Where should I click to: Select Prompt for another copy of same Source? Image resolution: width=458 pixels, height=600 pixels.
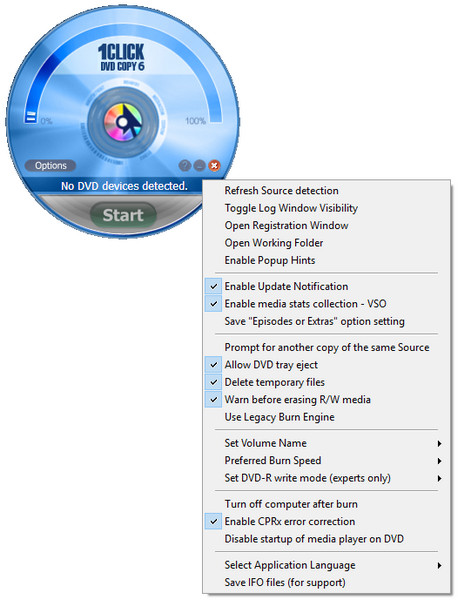point(327,347)
